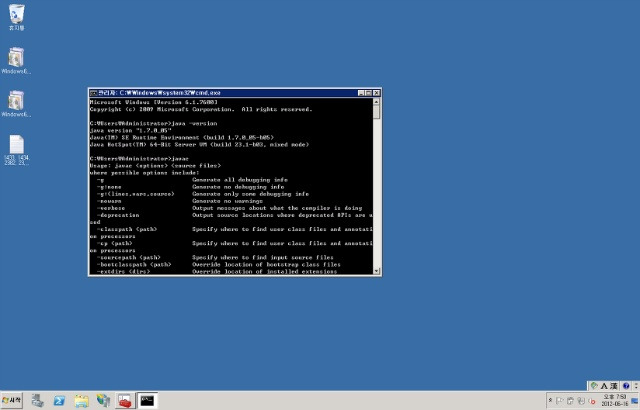
Task: Click the '-nowarn' option line
Action: point(180,201)
